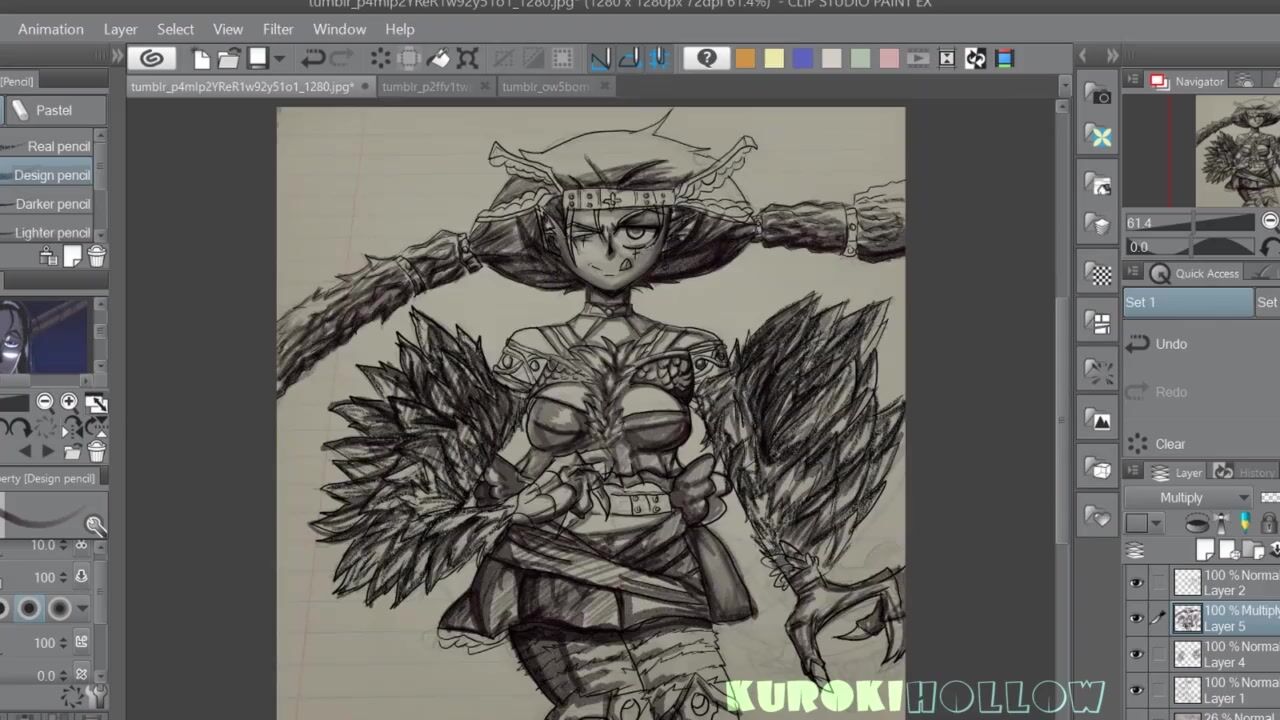This screenshot has height=720, width=1280.
Task: Click the help question mark icon
Action: [706, 58]
